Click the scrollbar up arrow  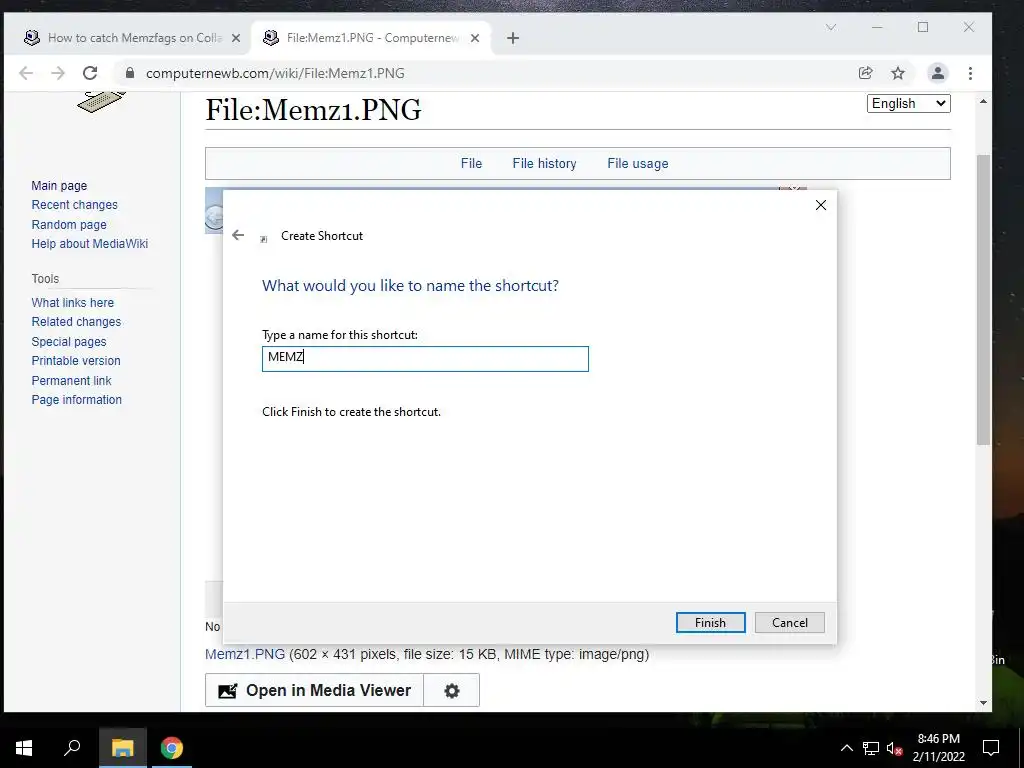[983, 101]
